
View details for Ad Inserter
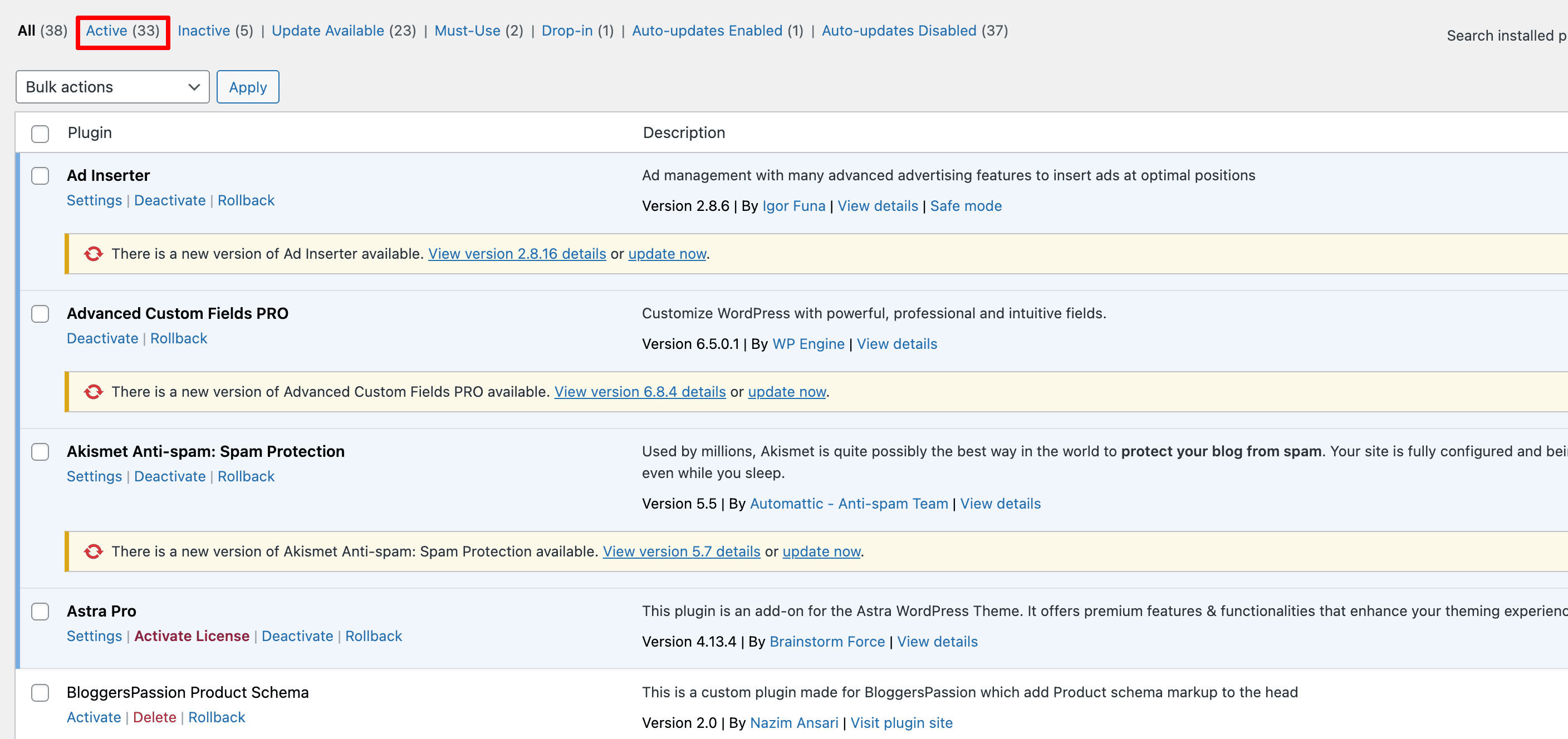point(878,206)
